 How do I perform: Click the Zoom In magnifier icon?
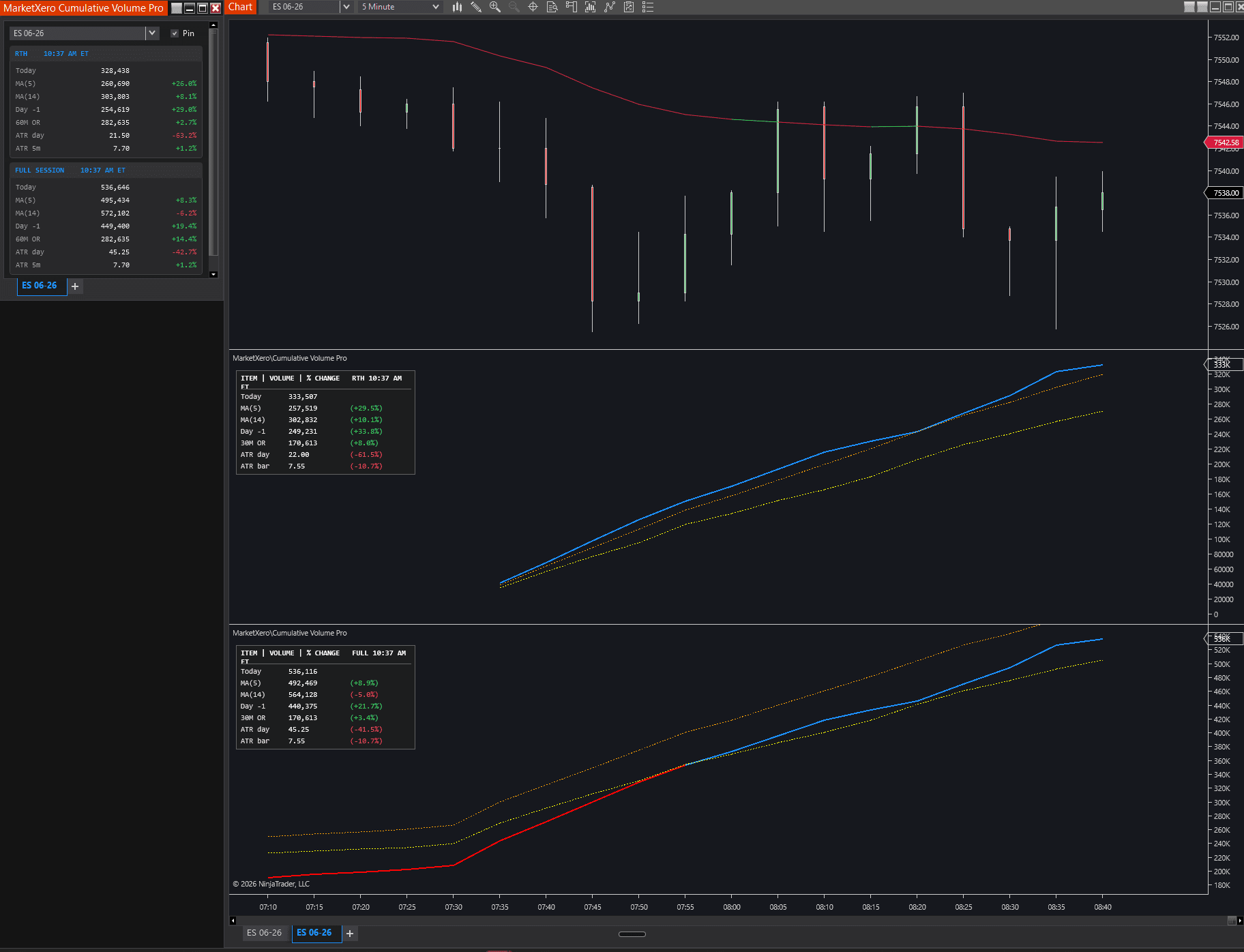point(495,7)
